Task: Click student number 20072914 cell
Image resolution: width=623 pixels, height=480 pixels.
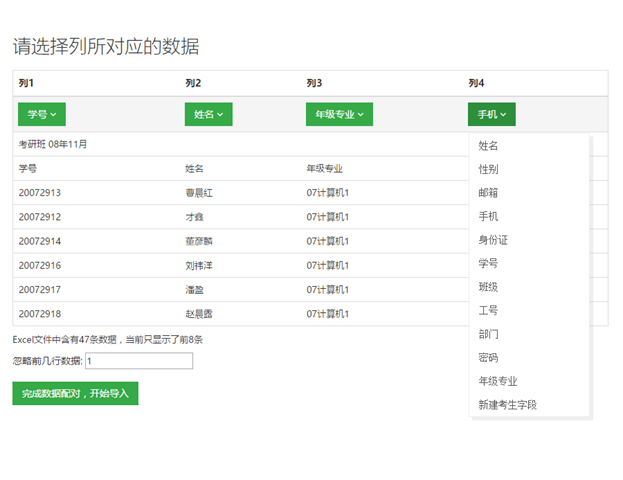Action: 40,241
